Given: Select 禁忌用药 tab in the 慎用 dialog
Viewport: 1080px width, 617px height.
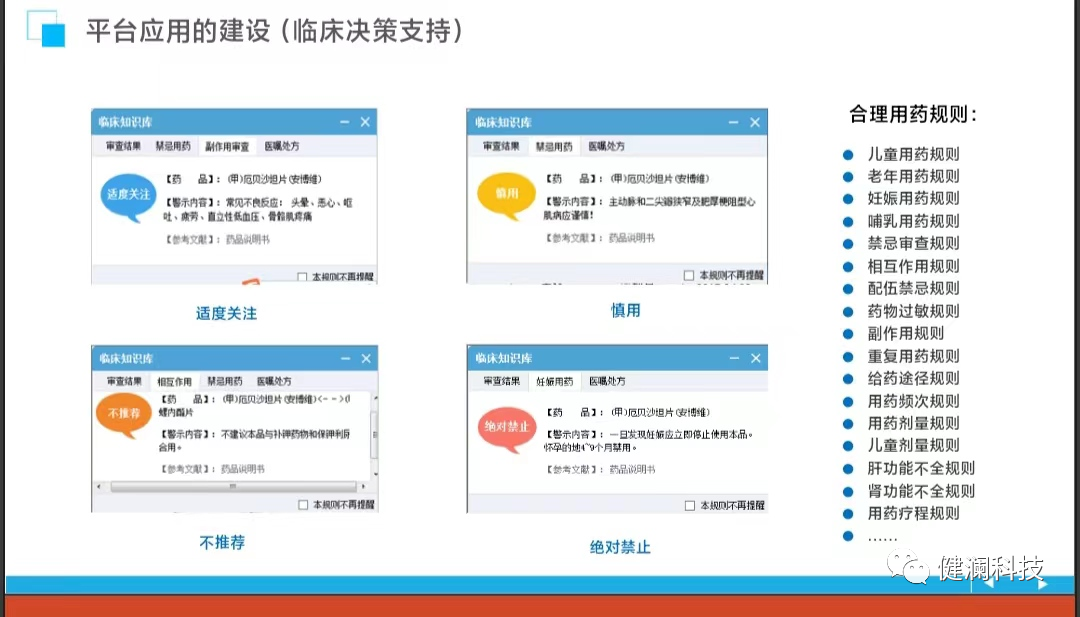Looking at the screenshot, I should pyautogui.click(x=554, y=147).
